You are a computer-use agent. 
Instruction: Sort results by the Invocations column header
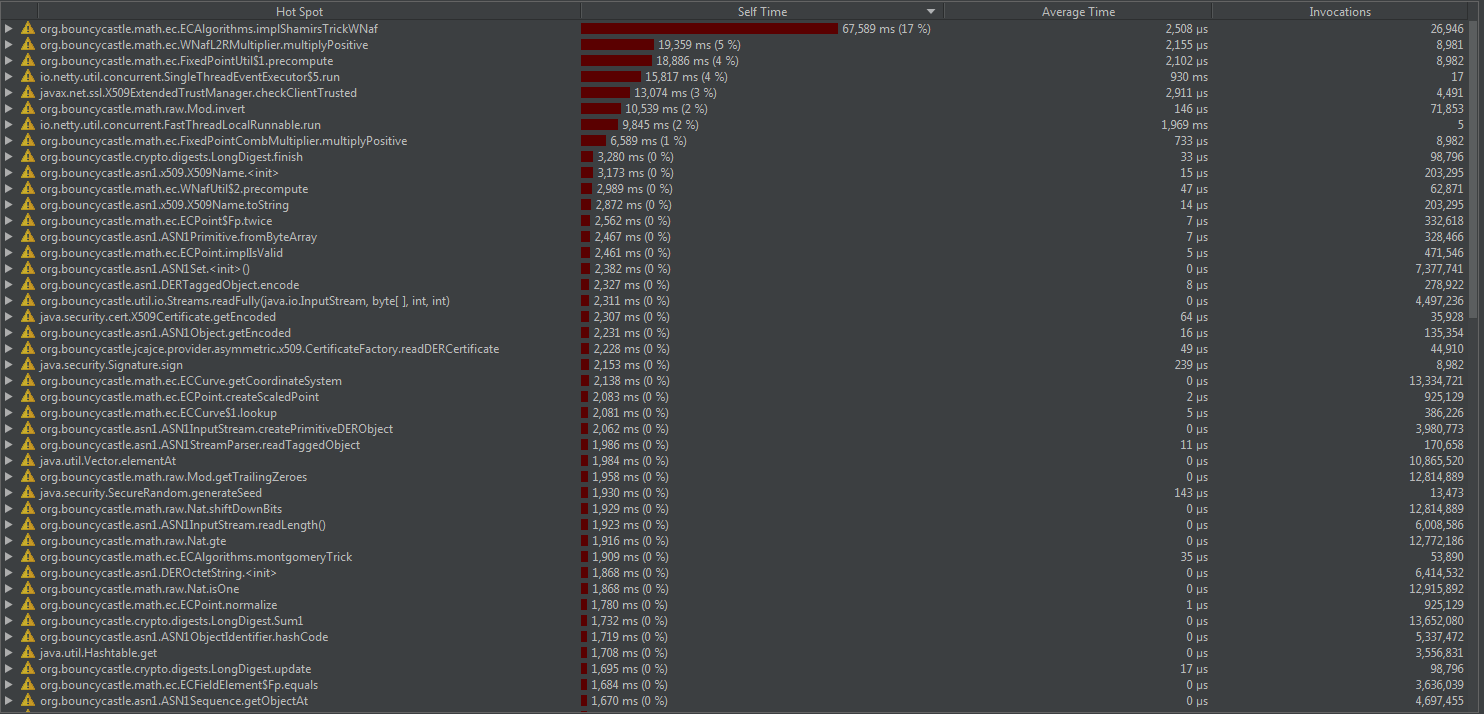1340,11
